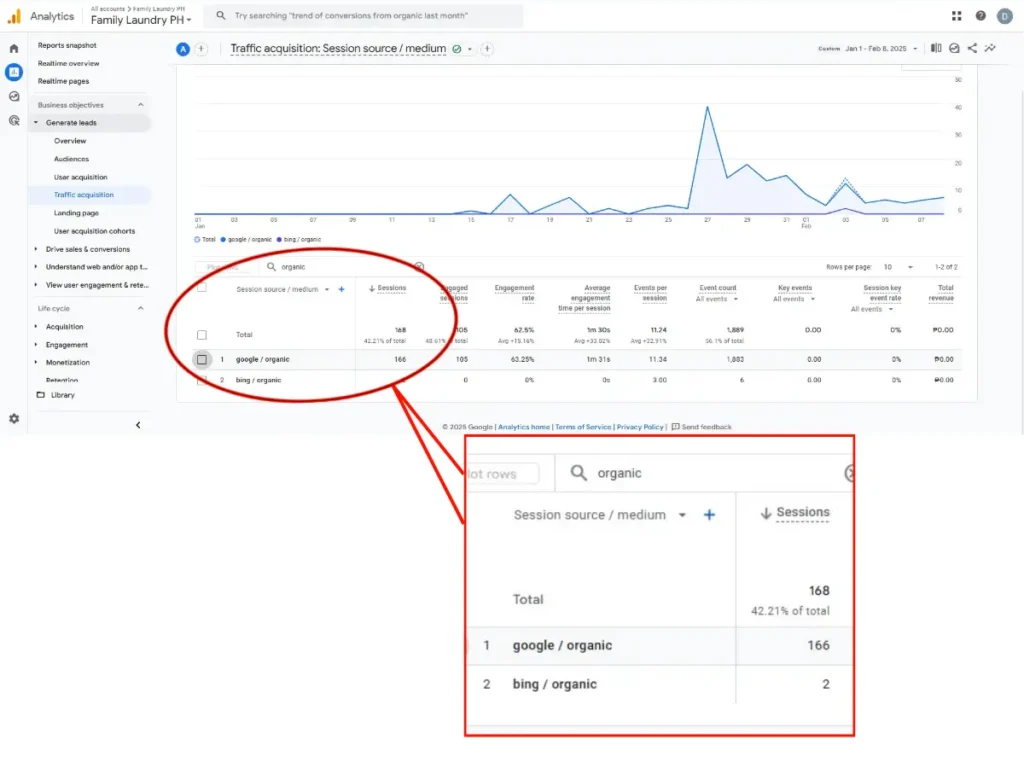This screenshot has width=1024, height=768.
Task: Click the report verified check icon
Action: pos(457,49)
